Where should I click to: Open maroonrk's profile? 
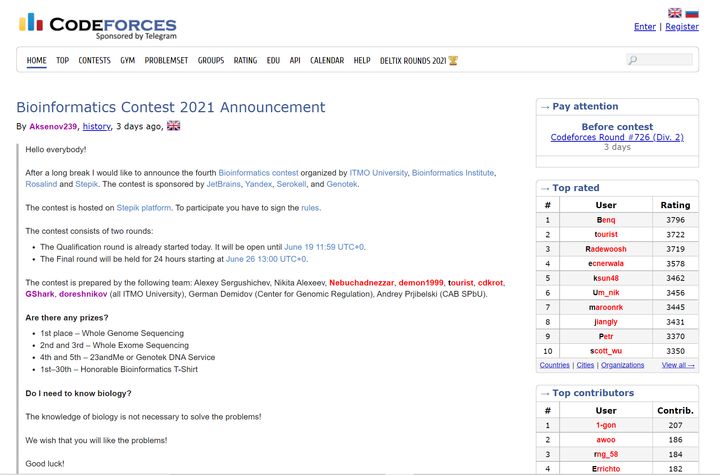coord(606,307)
